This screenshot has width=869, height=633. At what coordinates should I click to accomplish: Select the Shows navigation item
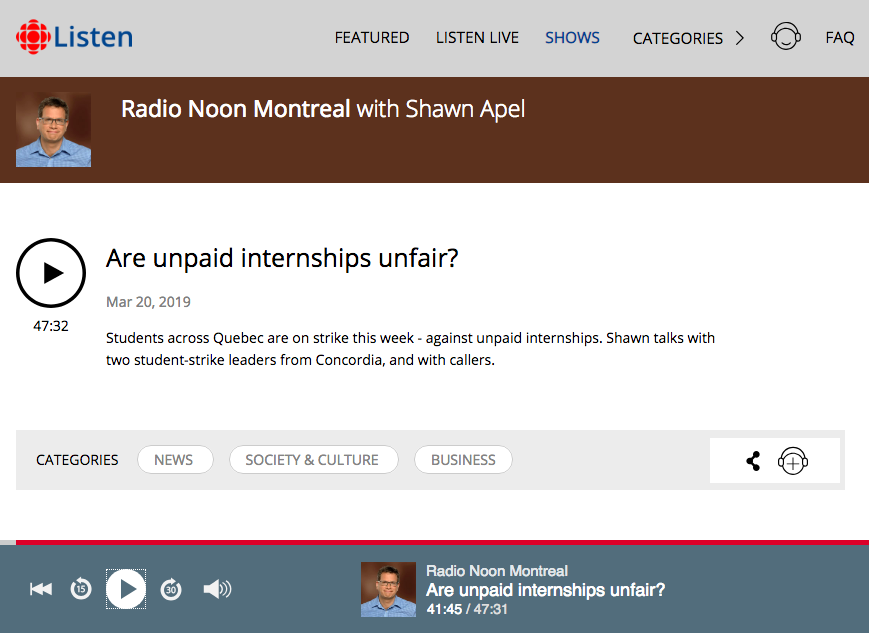click(572, 38)
